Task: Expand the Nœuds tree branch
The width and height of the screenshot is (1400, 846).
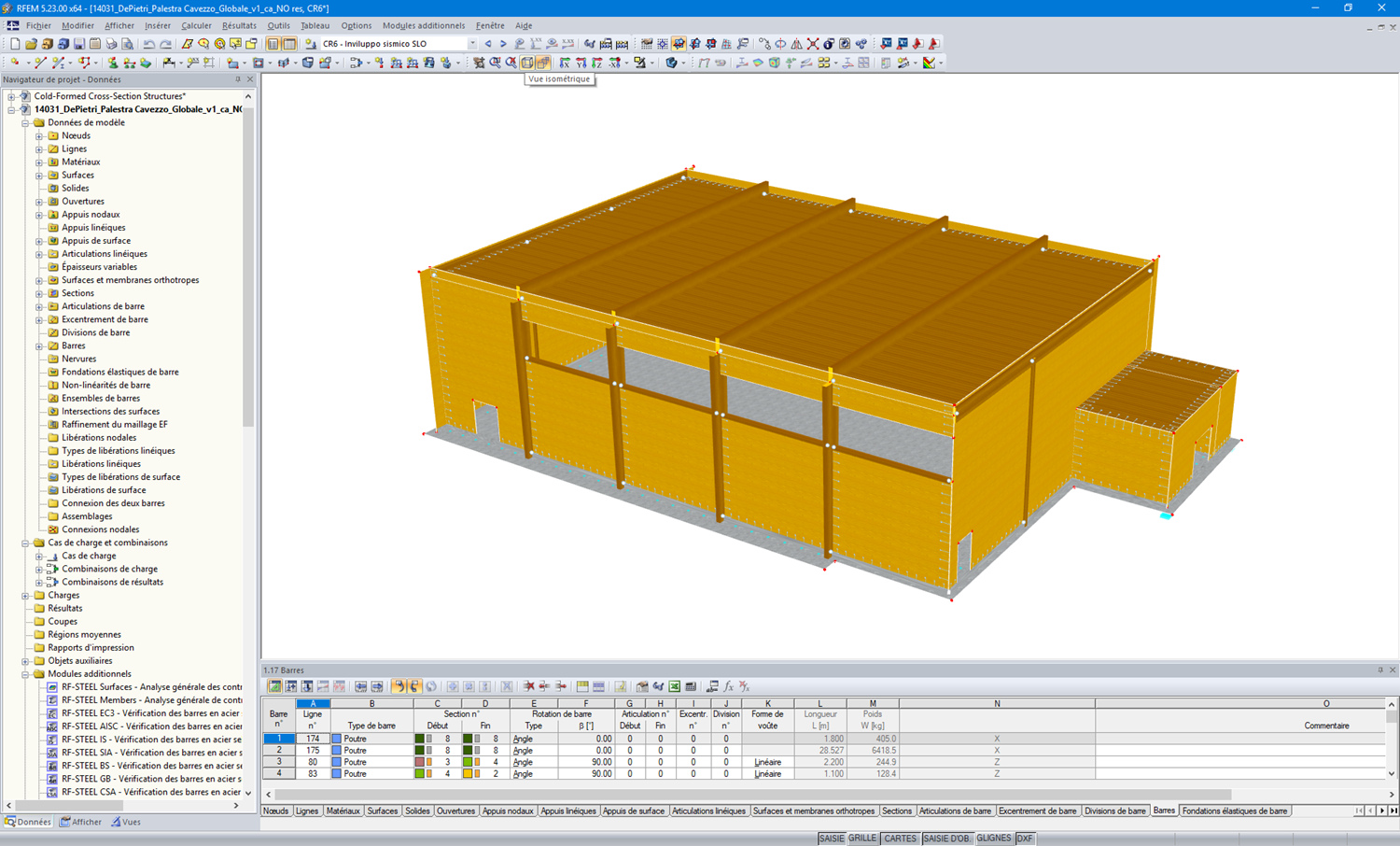Action: pos(37,135)
